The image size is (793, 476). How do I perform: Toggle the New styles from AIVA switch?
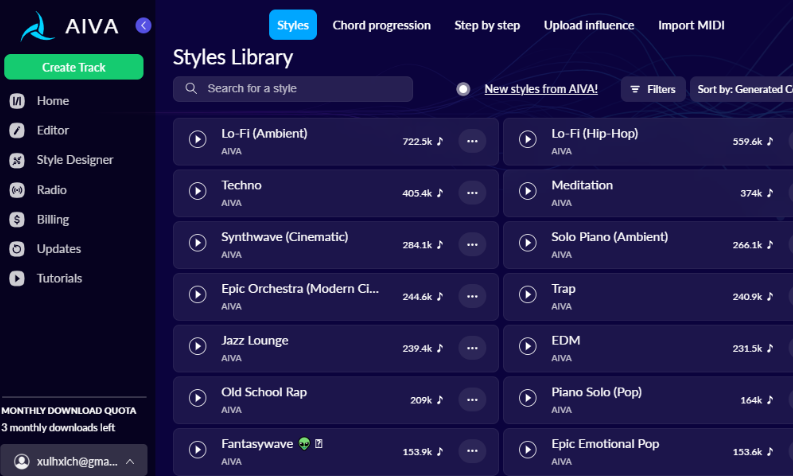(x=463, y=89)
